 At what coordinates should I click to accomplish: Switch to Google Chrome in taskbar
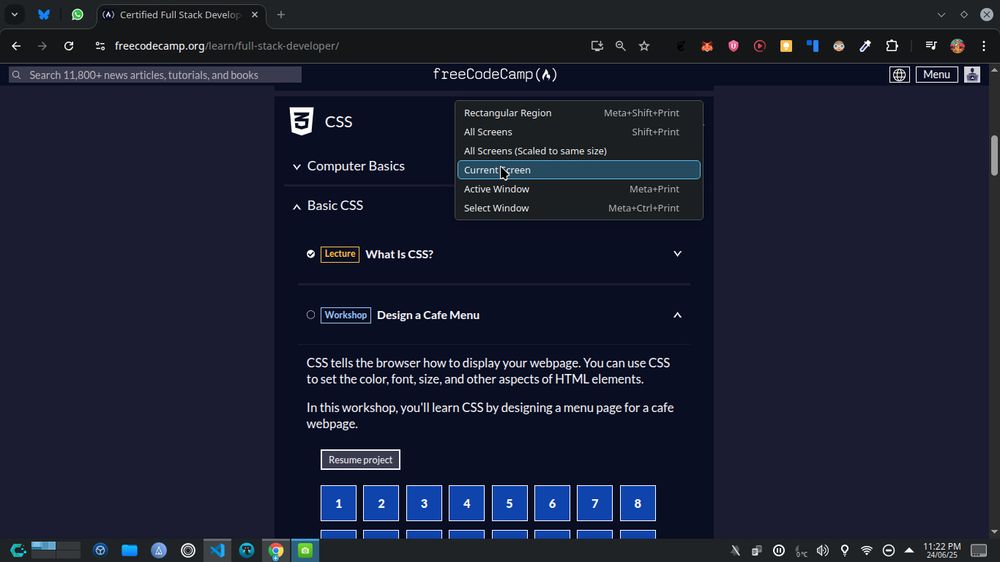(x=276, y=550)
